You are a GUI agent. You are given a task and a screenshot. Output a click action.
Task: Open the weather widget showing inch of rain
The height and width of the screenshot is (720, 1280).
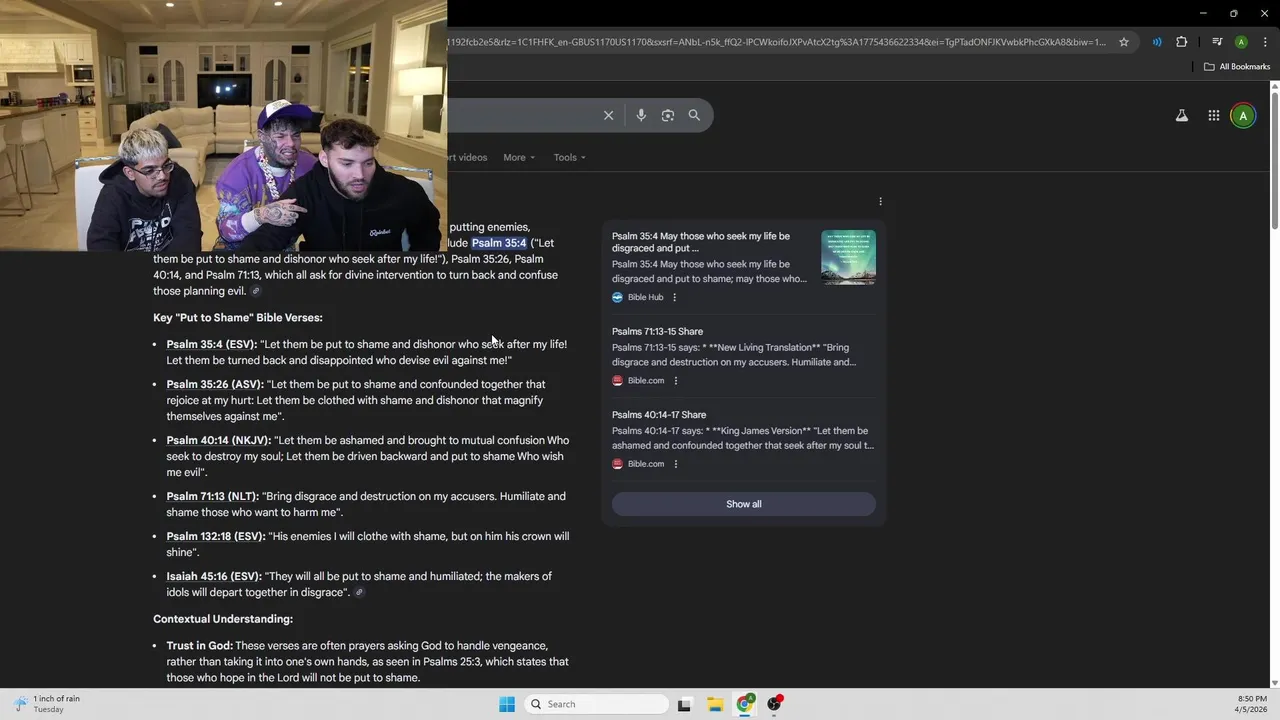point(48,704)
